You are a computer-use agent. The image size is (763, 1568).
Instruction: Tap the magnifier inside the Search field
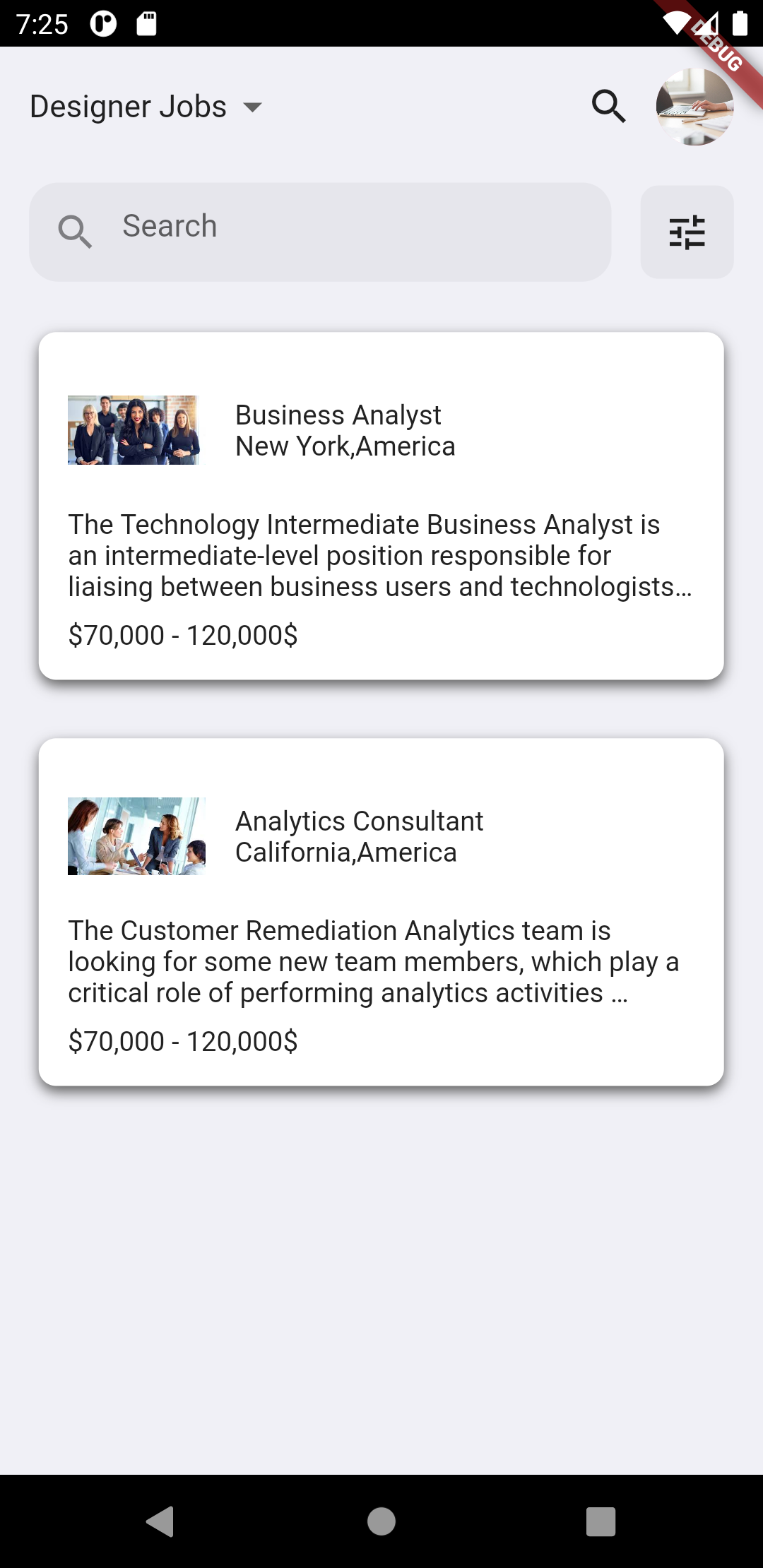tap(75, 232)
